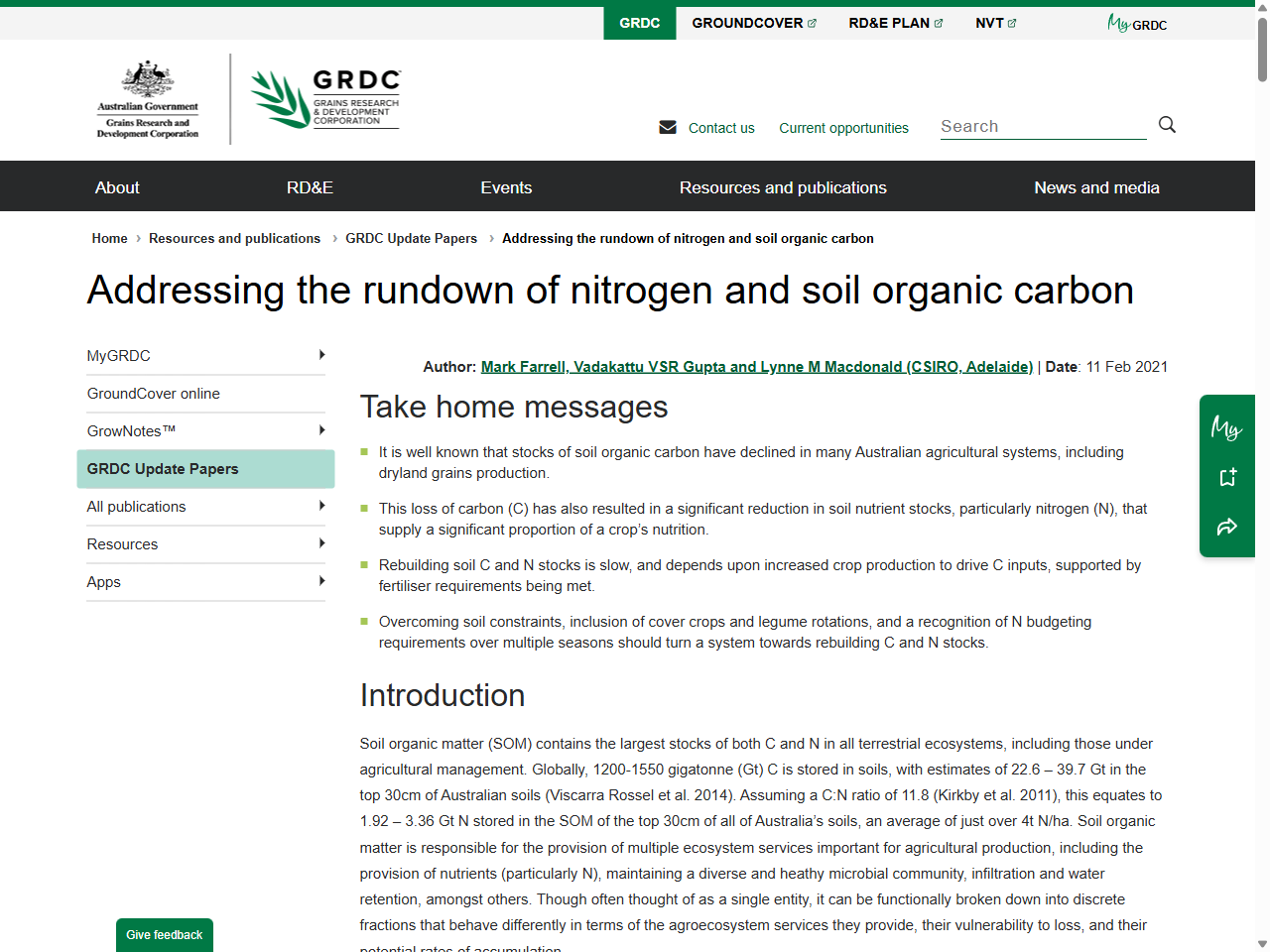Click the external link icon beside RD&E PLAN

(939, 22)
